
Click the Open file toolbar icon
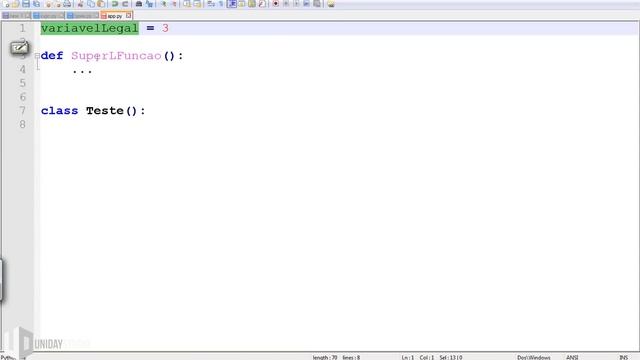tap(15, 4)
